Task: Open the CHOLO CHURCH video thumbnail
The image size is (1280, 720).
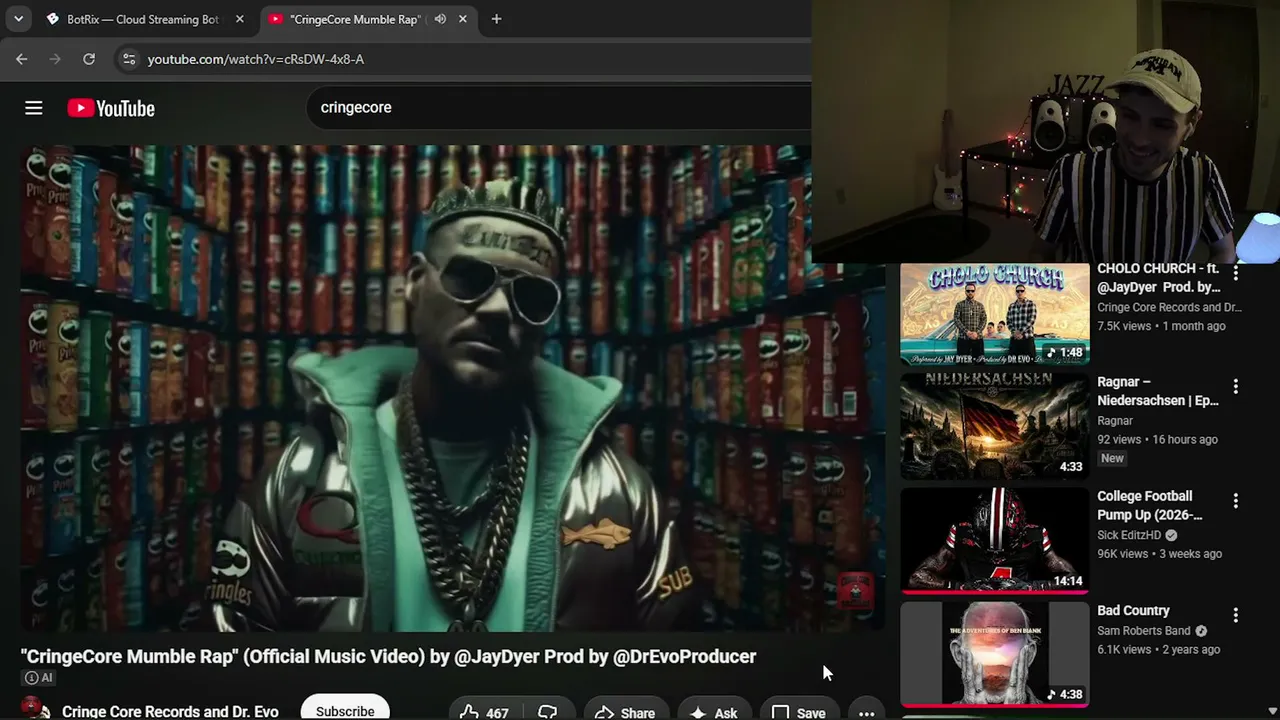Action: point(995,313)
